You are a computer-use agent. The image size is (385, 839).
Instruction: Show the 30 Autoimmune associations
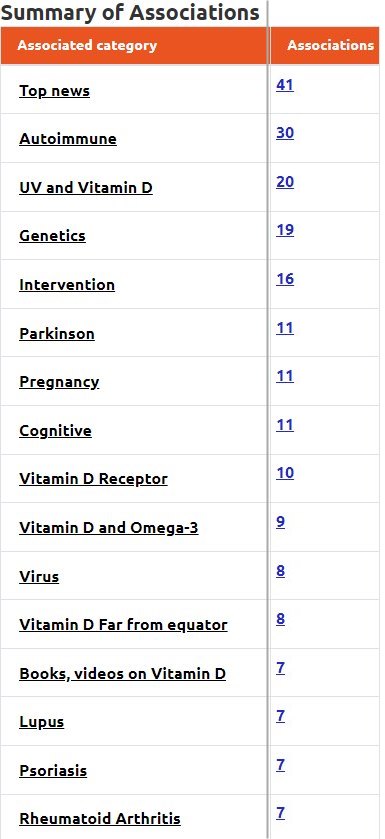pos(285,133)
